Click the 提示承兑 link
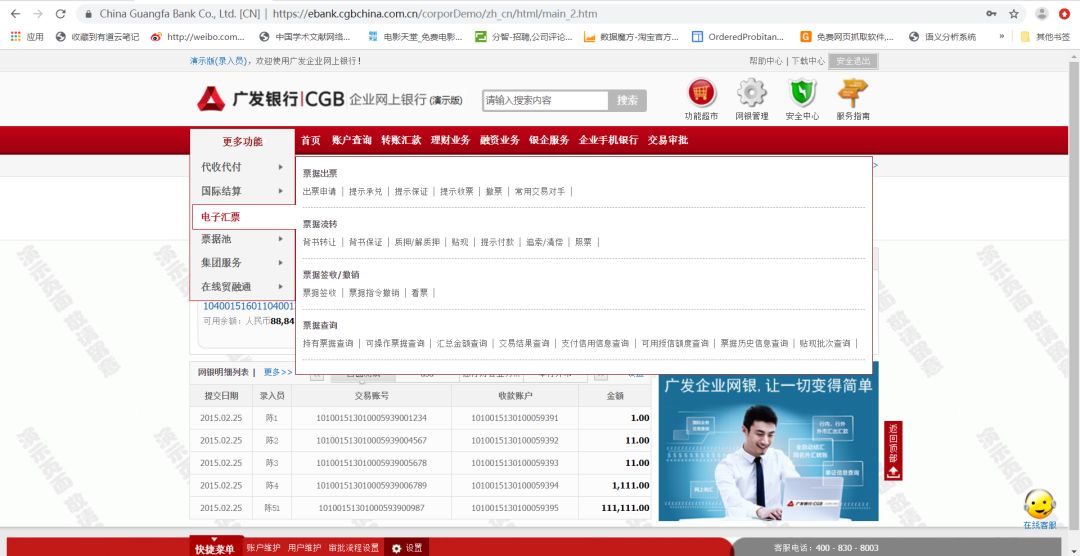 pyautogui.click(x=365, y=192)
